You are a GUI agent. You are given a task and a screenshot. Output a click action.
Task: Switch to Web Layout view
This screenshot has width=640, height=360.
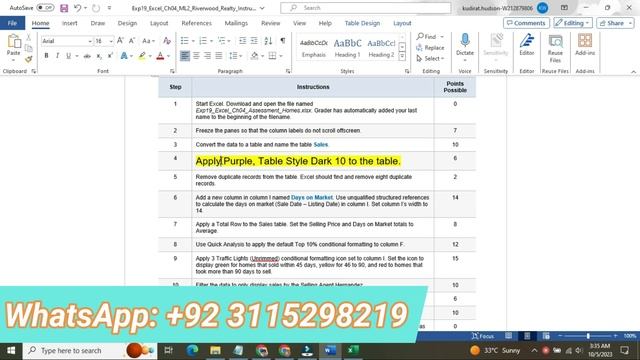[x=546, y=336]
